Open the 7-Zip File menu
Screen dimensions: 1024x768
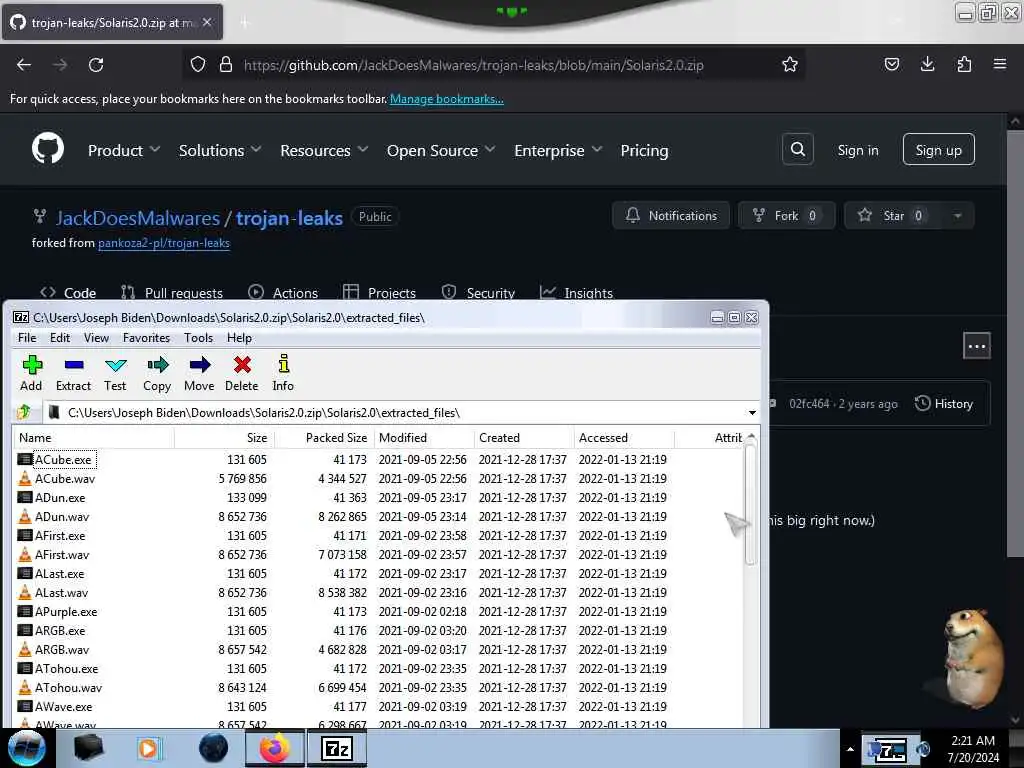coord(27,338)
